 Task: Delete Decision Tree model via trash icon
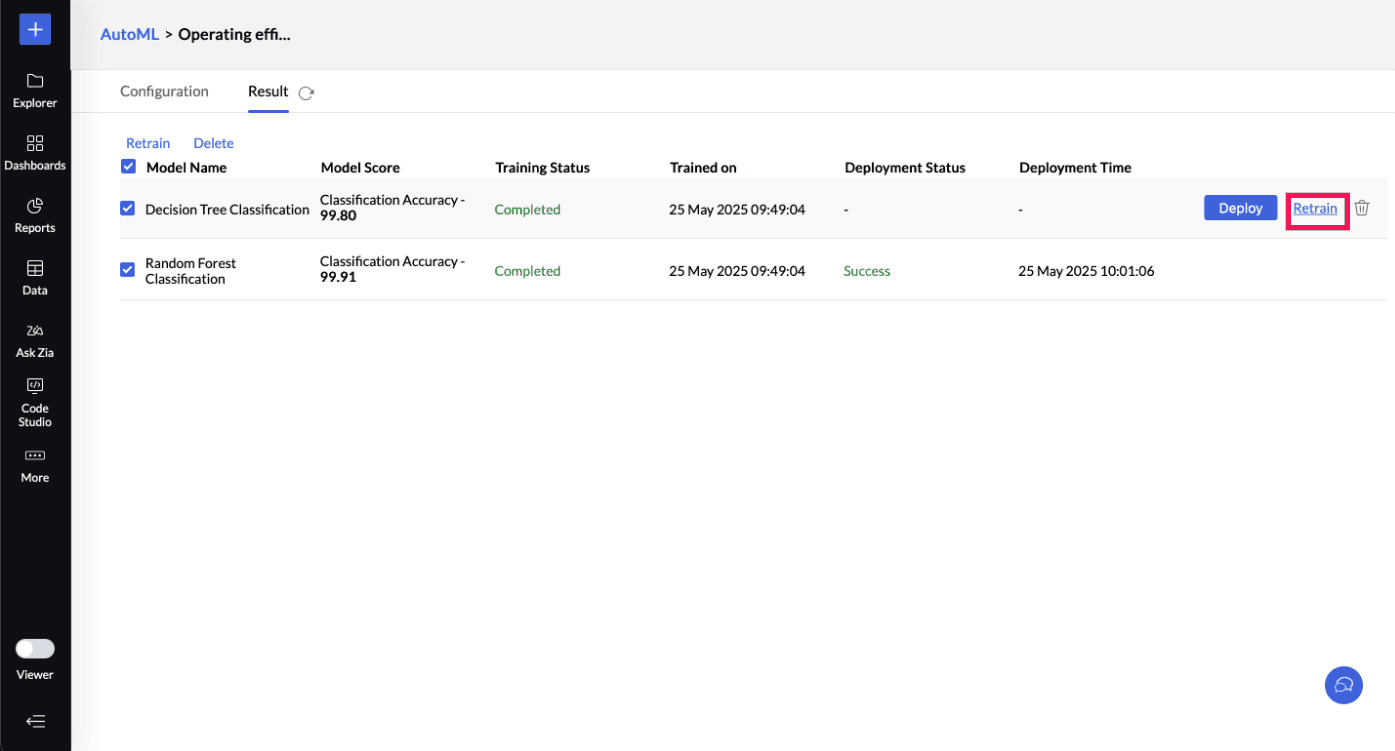[1361, 208]
